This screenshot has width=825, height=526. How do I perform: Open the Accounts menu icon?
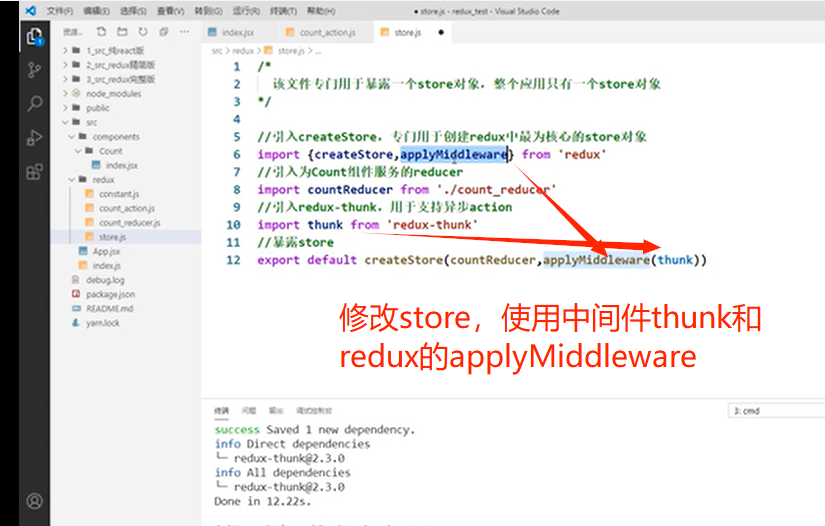(34, 501)
